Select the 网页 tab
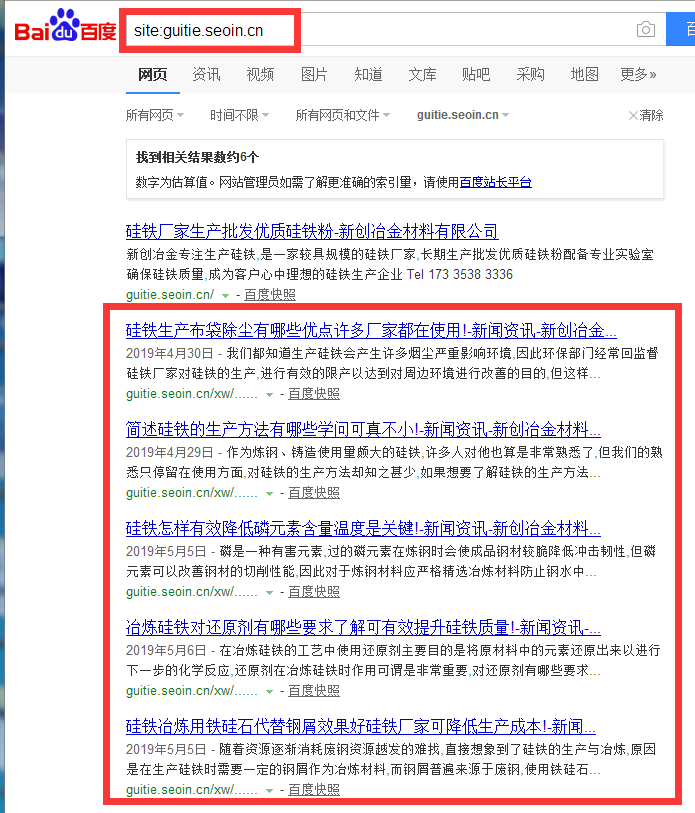Image resolution: width=695 pixels, height=813 pixels. tap(152, 75)
